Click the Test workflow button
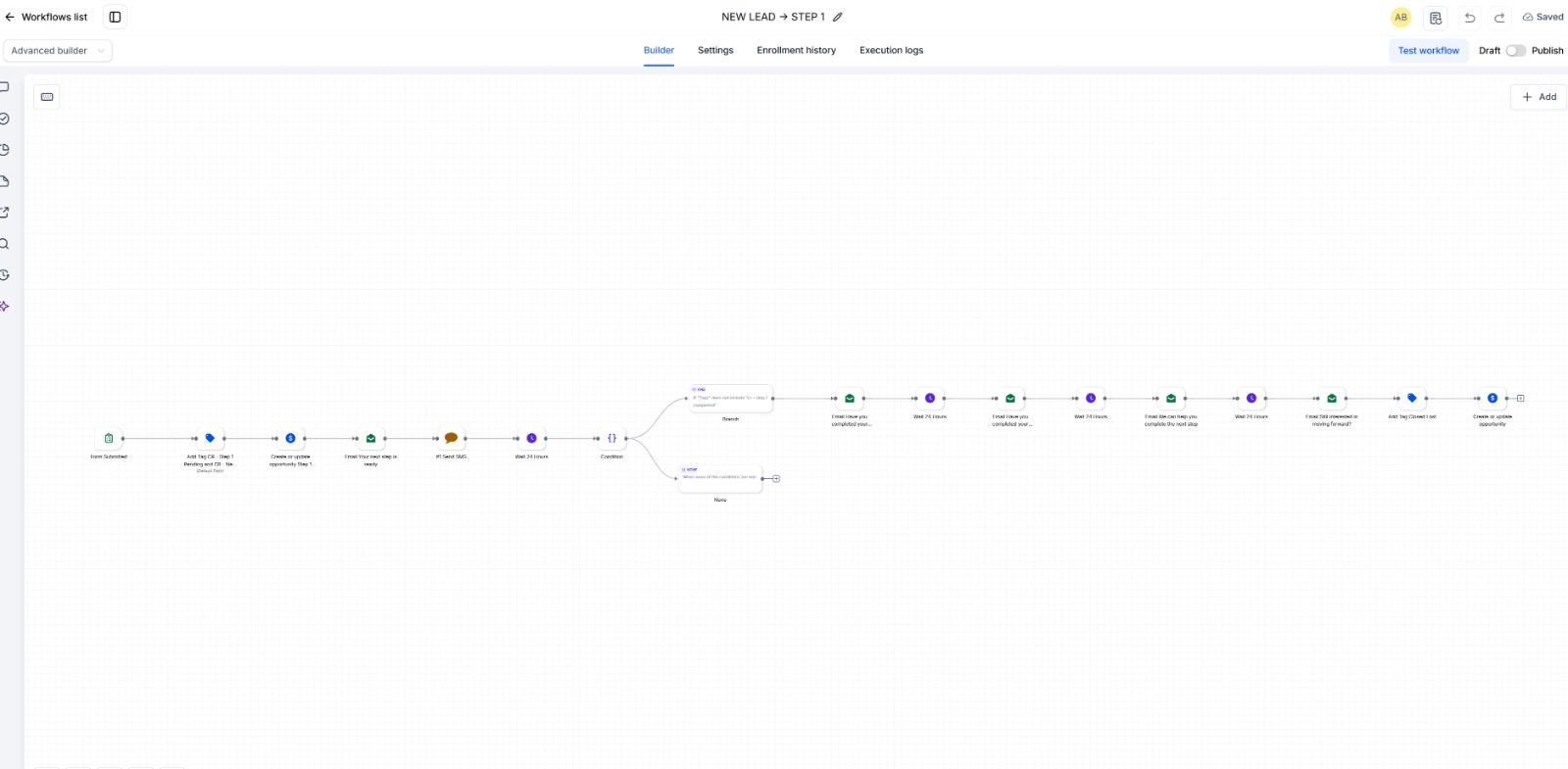The height and width of the screenshot is (769, 1568). 1428,51
